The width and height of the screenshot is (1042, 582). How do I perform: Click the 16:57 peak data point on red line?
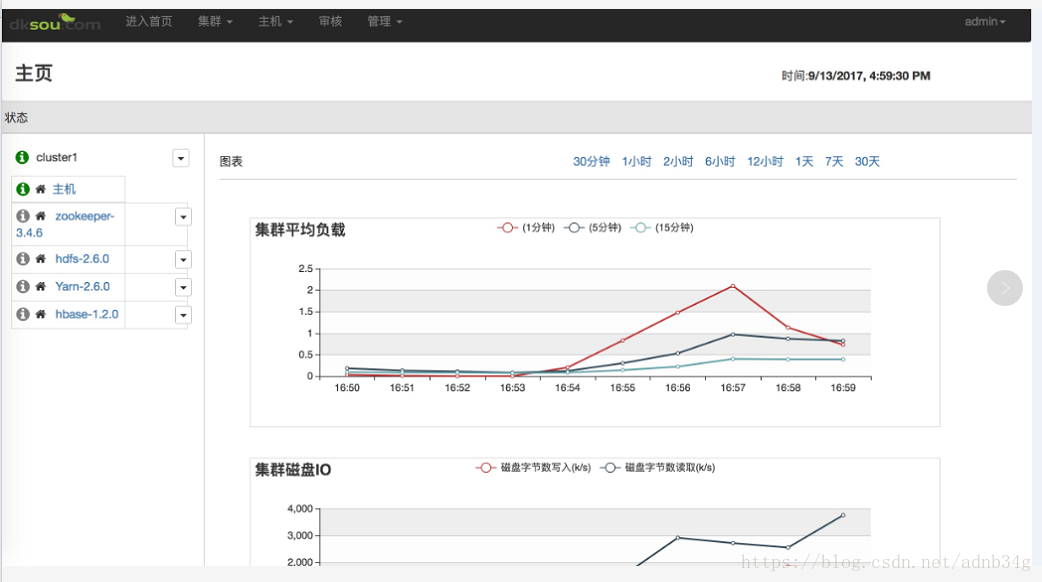733,286
